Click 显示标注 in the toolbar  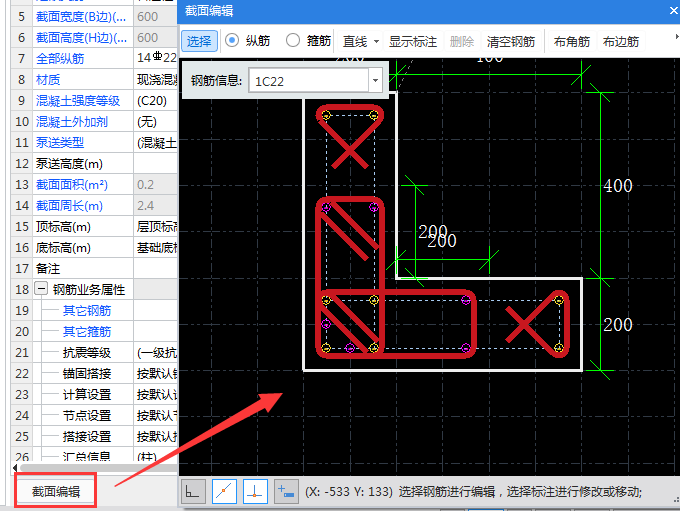tap(413, 41)
